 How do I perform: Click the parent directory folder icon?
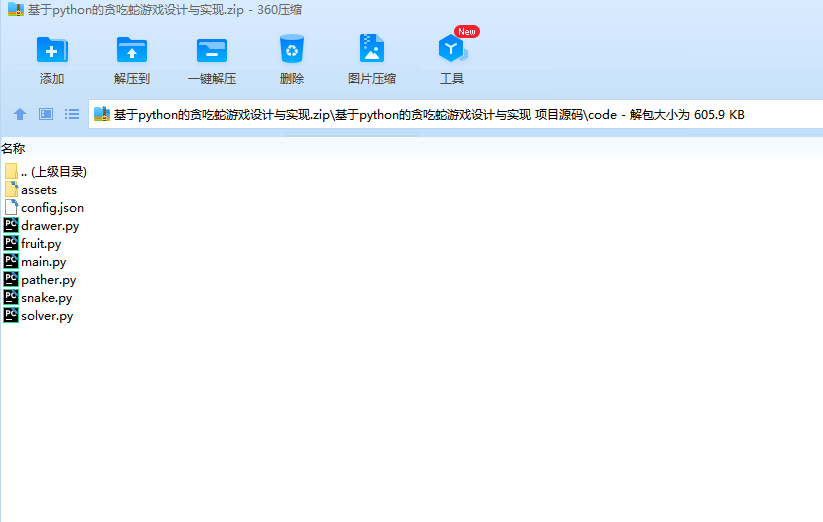point(11,171)
